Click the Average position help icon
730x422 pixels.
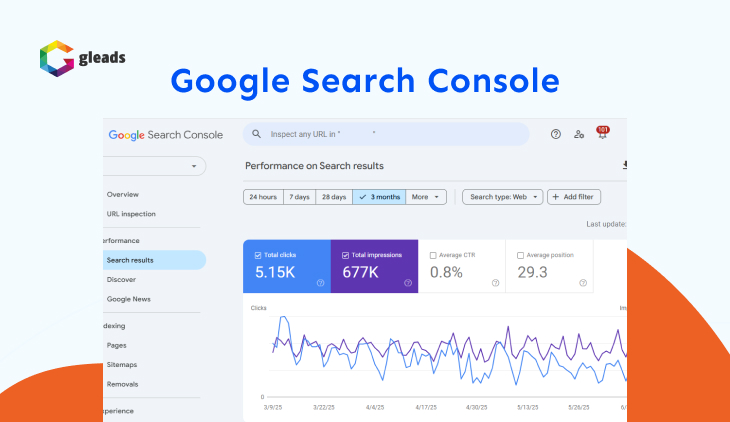[x=583, y=283]
